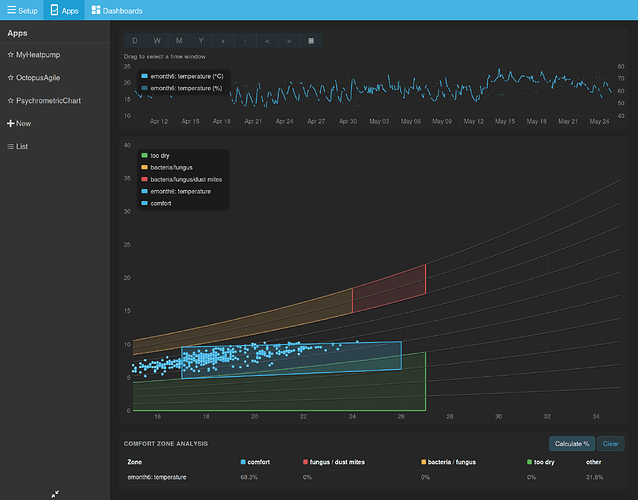
Task: Click the calendar icon in the time toolbar
Action: pyautogui.click(x=311, y=41)
